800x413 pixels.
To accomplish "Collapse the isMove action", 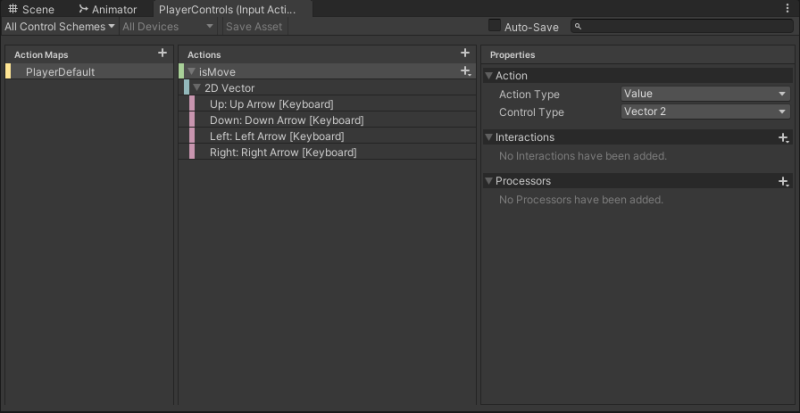I will [x=191, y=72].
